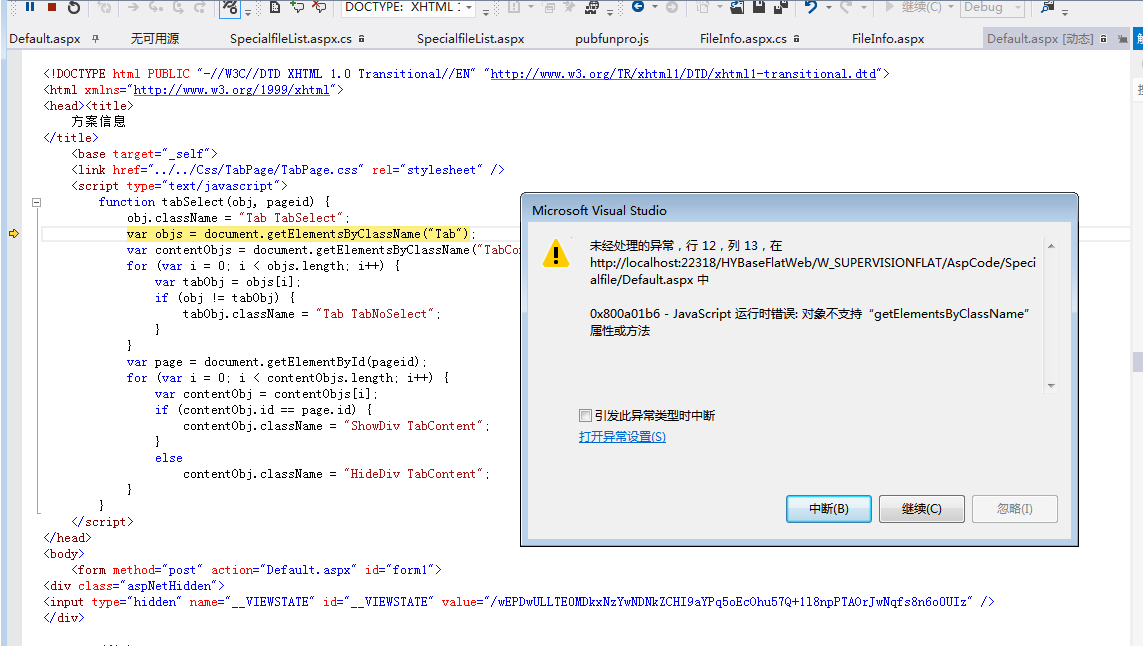Click the Save All icon
The image size is (1143, 646).
[x=779, y=8]
